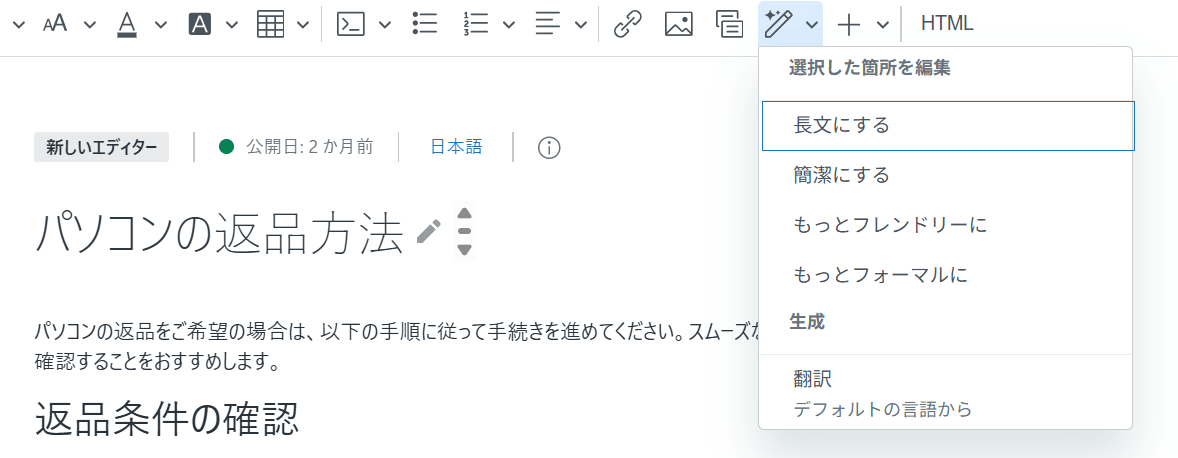
Task: Click paragraph starting パソコンの返品をご希望
Action: 397,348
